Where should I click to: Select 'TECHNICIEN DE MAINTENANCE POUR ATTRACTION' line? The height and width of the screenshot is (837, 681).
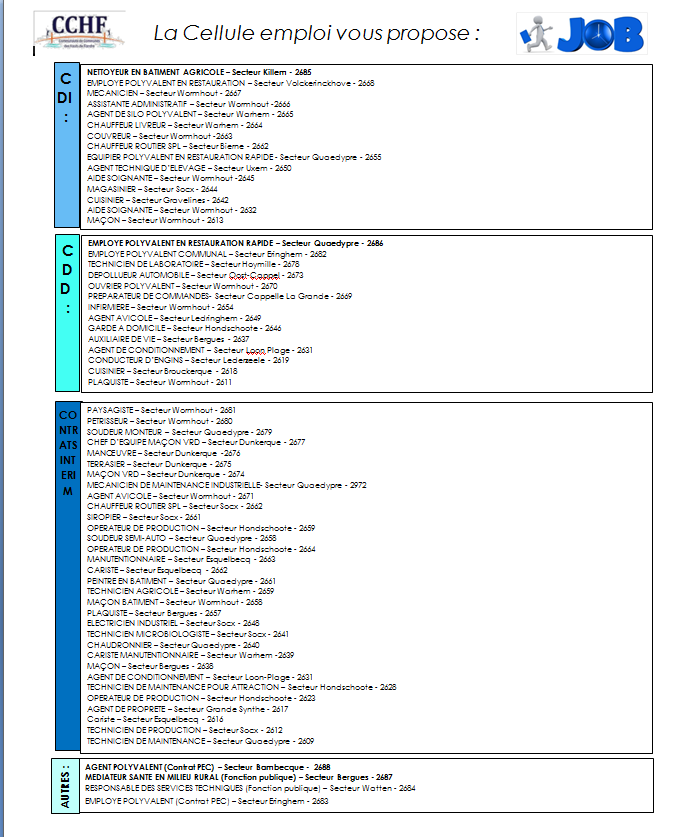click(x=242, y=688)
